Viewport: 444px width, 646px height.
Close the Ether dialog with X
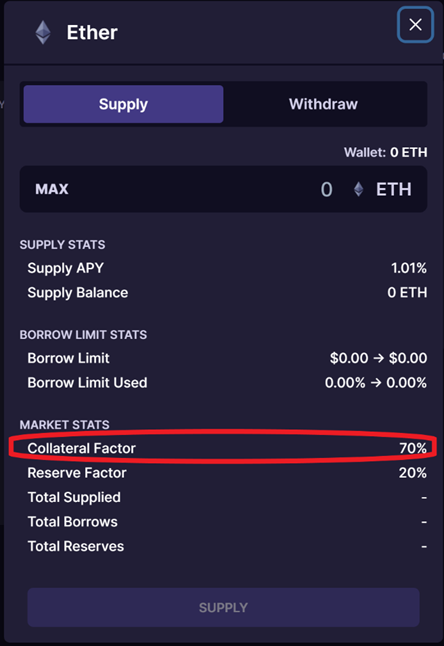pyautogui.click(x=415, y=25)
